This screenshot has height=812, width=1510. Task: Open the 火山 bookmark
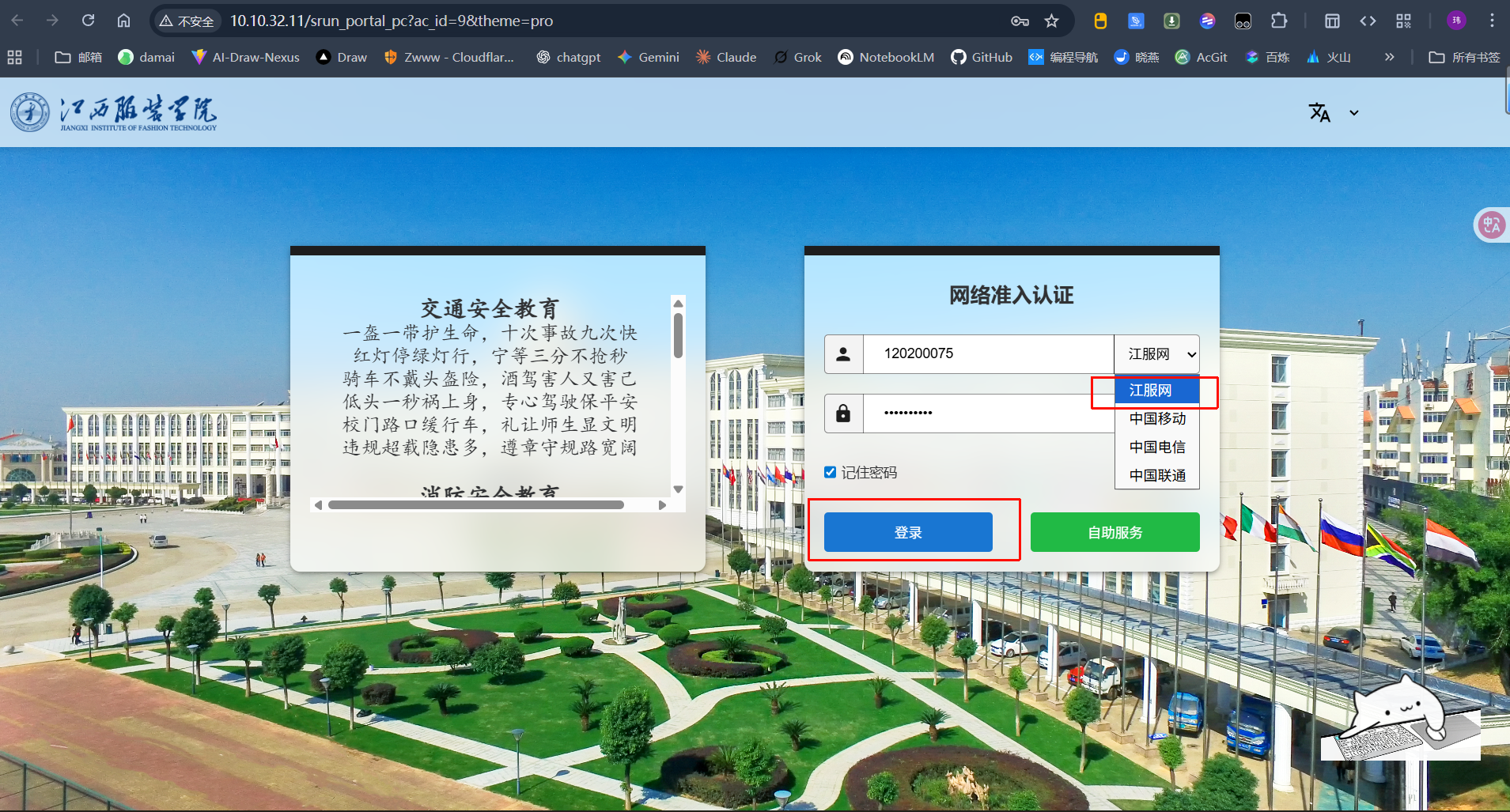coord(1329,57)
